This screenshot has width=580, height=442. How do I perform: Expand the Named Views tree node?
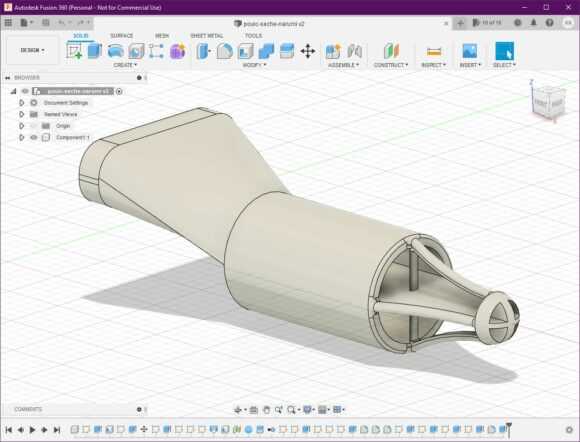pyautogui.click(x=21, y=114)
